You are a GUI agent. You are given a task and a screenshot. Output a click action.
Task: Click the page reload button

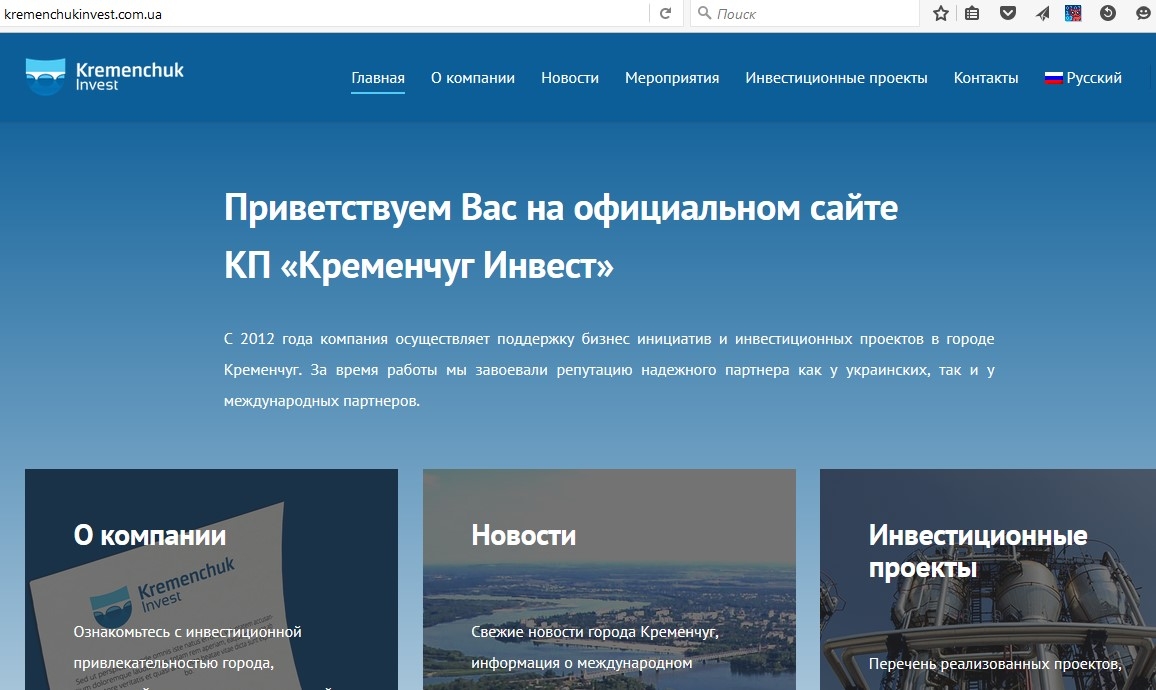665,14
